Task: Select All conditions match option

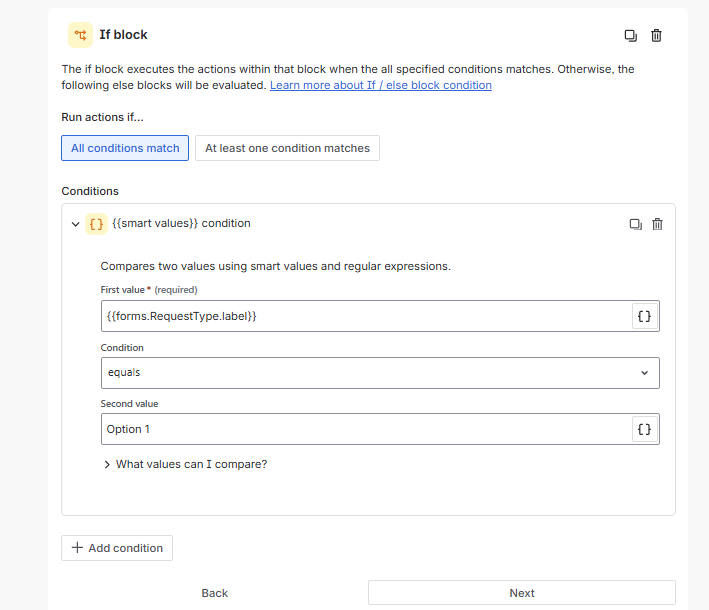Action: [125, 148]
